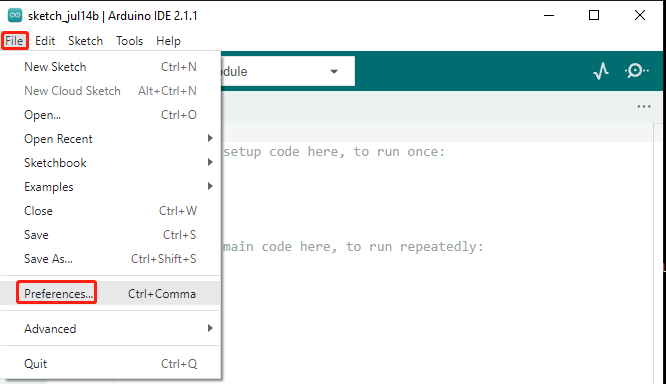Click the main code comment line
This screenshot has height=384, width=666.
353,246
